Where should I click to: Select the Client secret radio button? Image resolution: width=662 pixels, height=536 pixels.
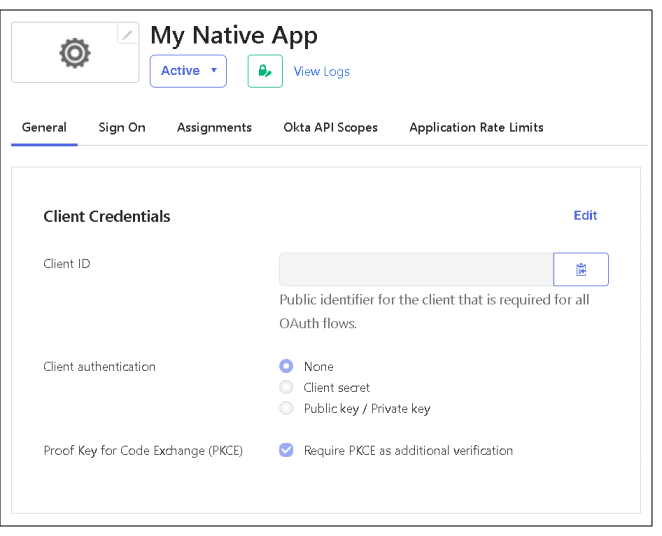pyautogui.click(x=287, y=388)
